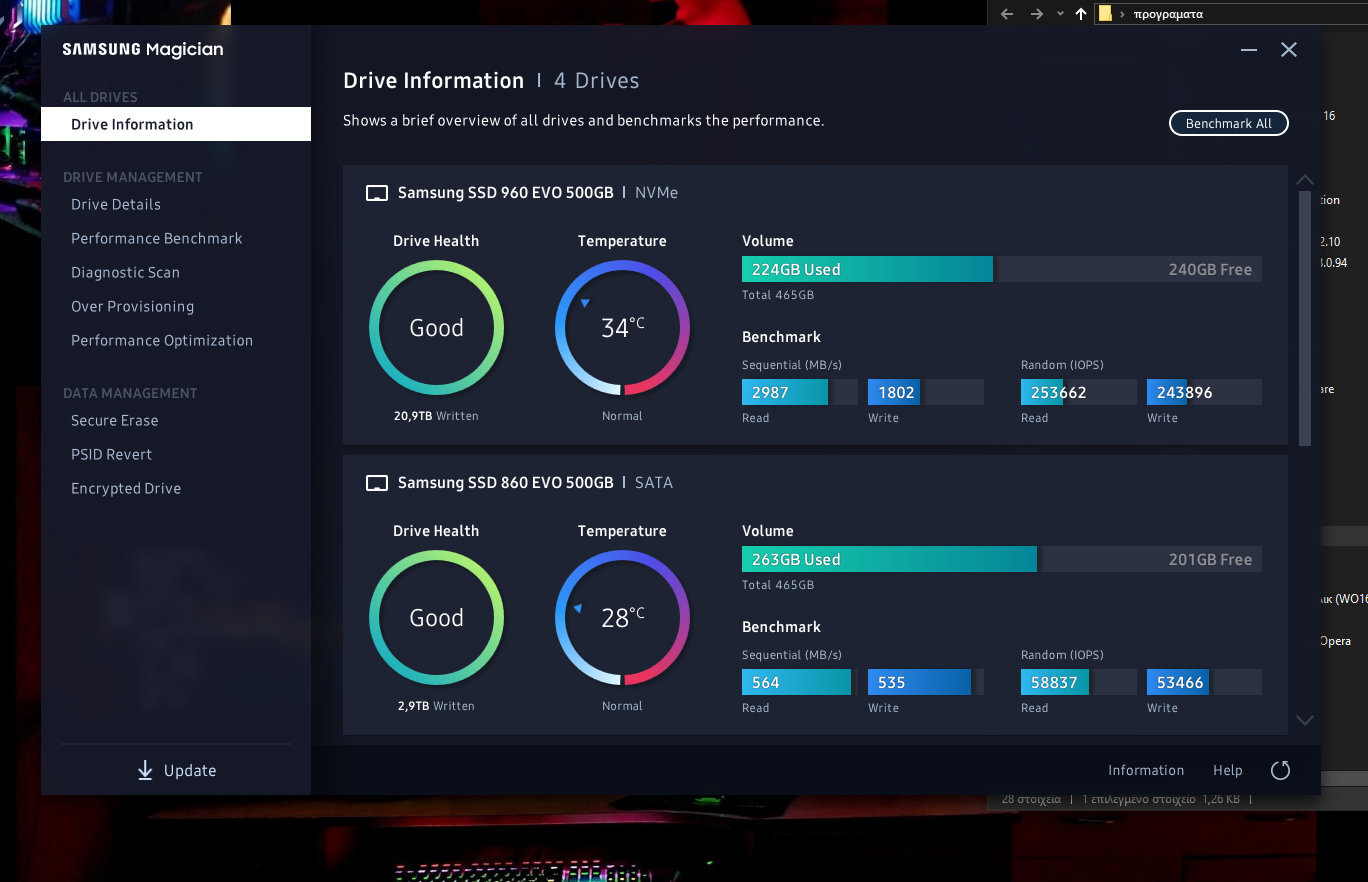Click the 28°C temperature gauge
Screen dimensions: 1368x882
(622, 618)
